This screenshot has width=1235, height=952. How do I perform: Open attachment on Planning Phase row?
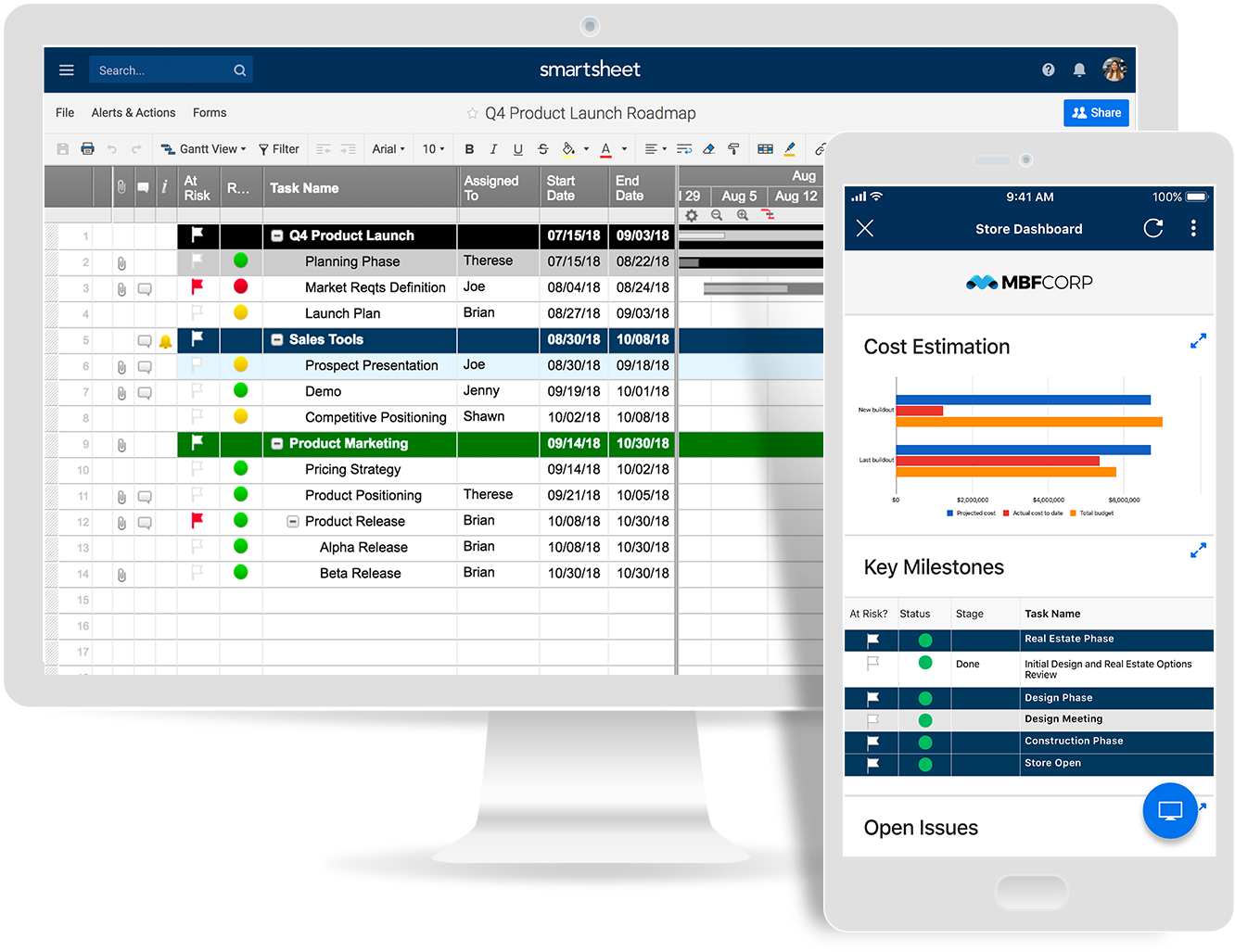(121, 263)
